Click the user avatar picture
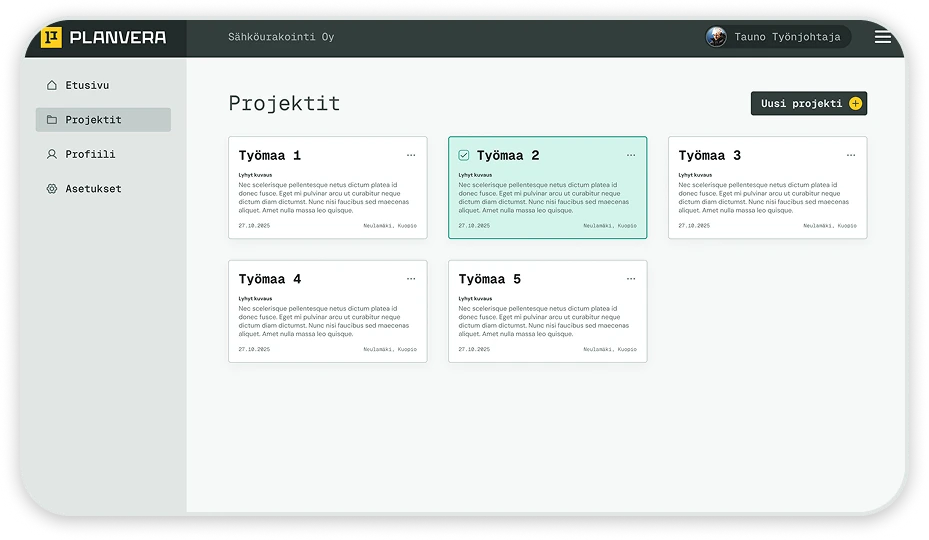 (x=716, y=37)
